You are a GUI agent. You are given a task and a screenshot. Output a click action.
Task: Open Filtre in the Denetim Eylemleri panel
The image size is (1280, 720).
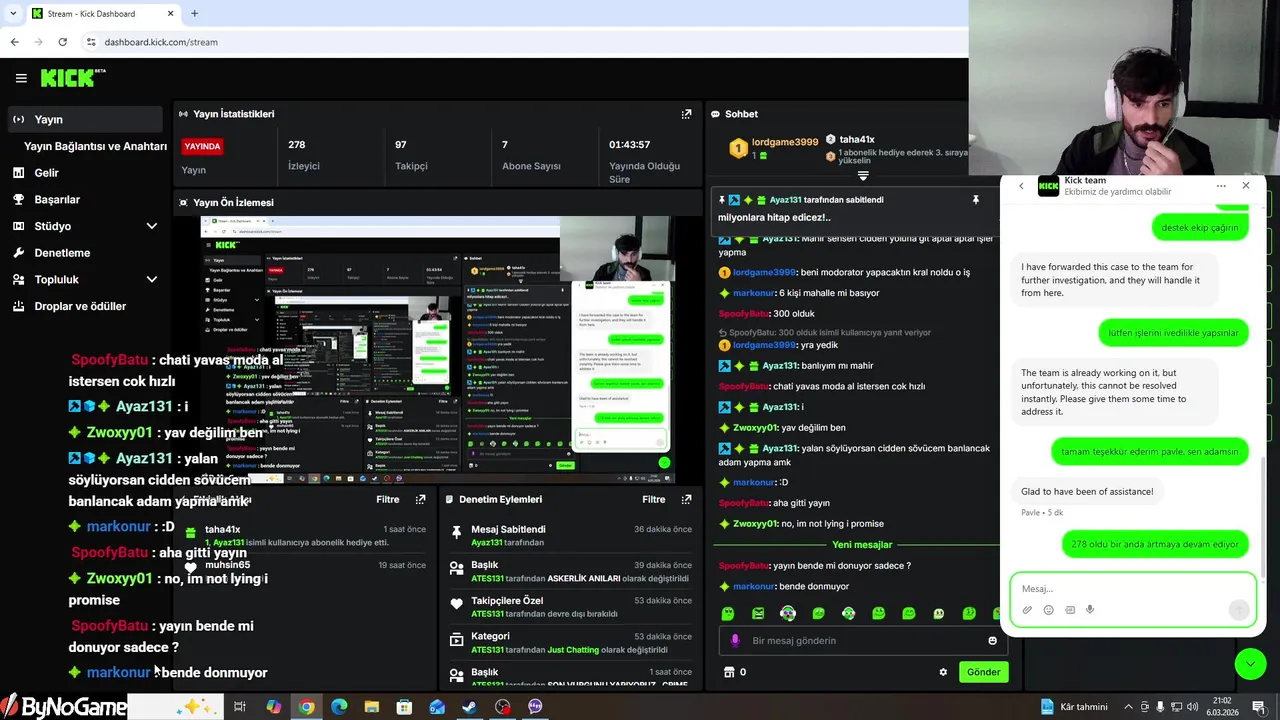point(653,499)
